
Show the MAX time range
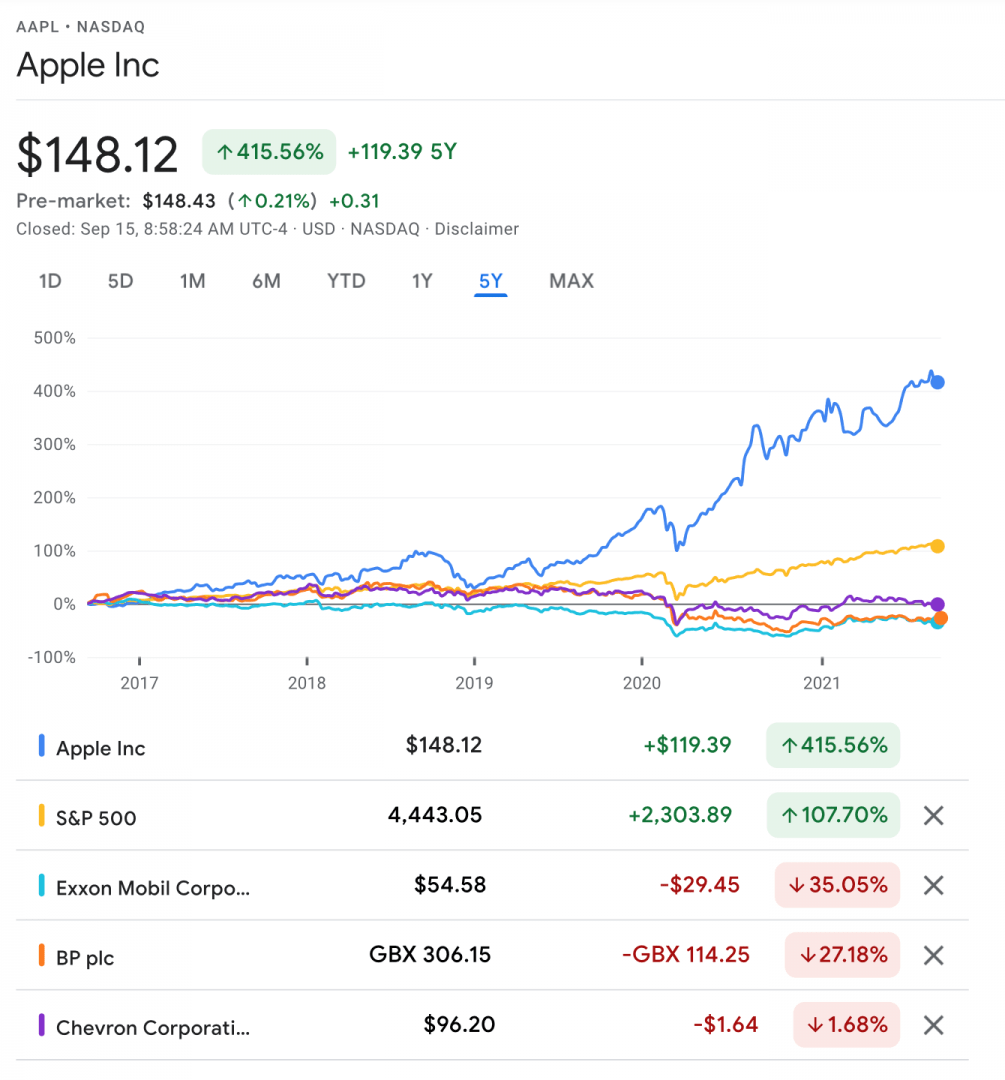(x=571, y=281)
